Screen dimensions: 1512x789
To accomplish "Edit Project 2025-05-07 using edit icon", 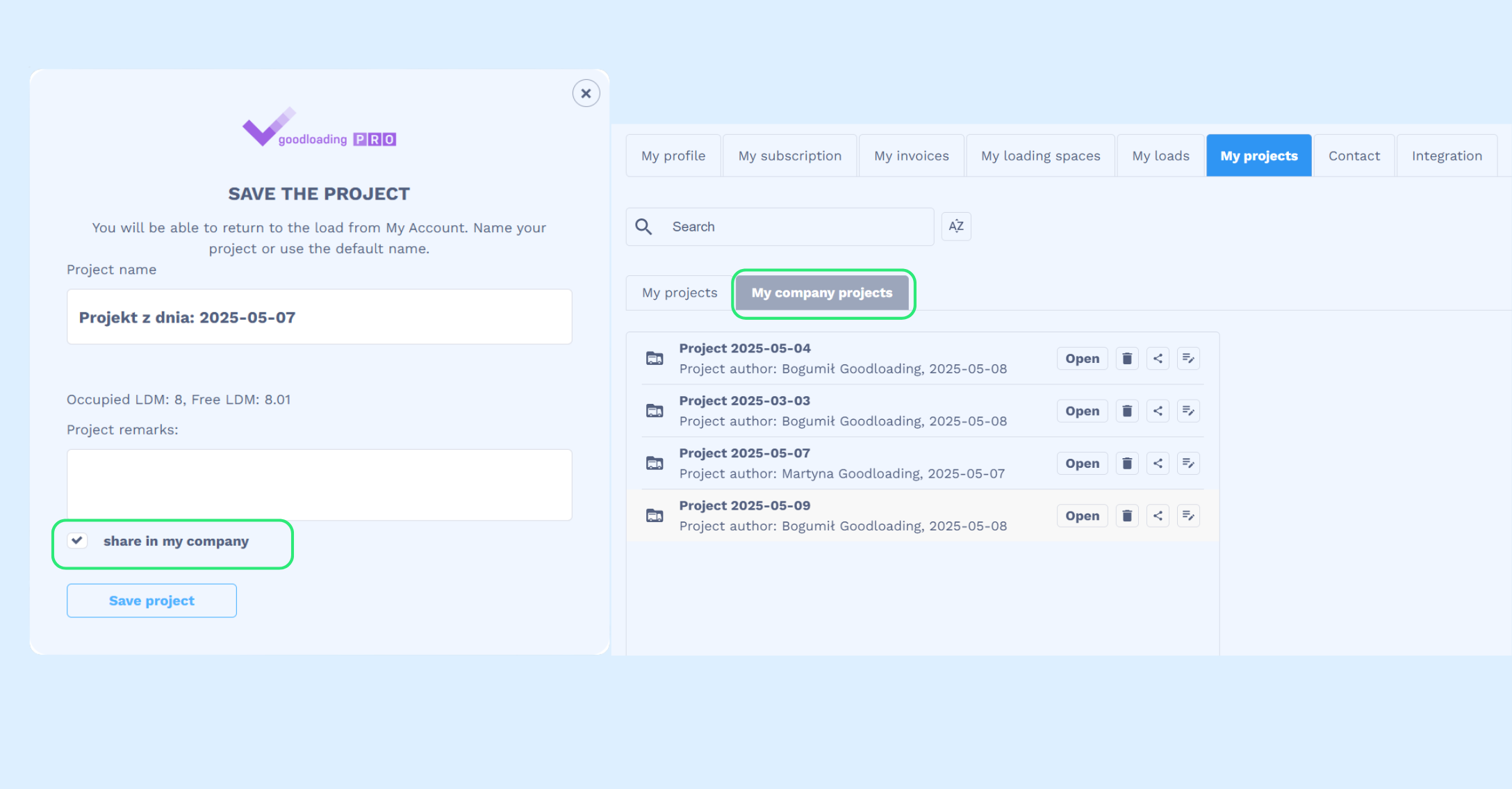I will click(x=1188, y=463).
